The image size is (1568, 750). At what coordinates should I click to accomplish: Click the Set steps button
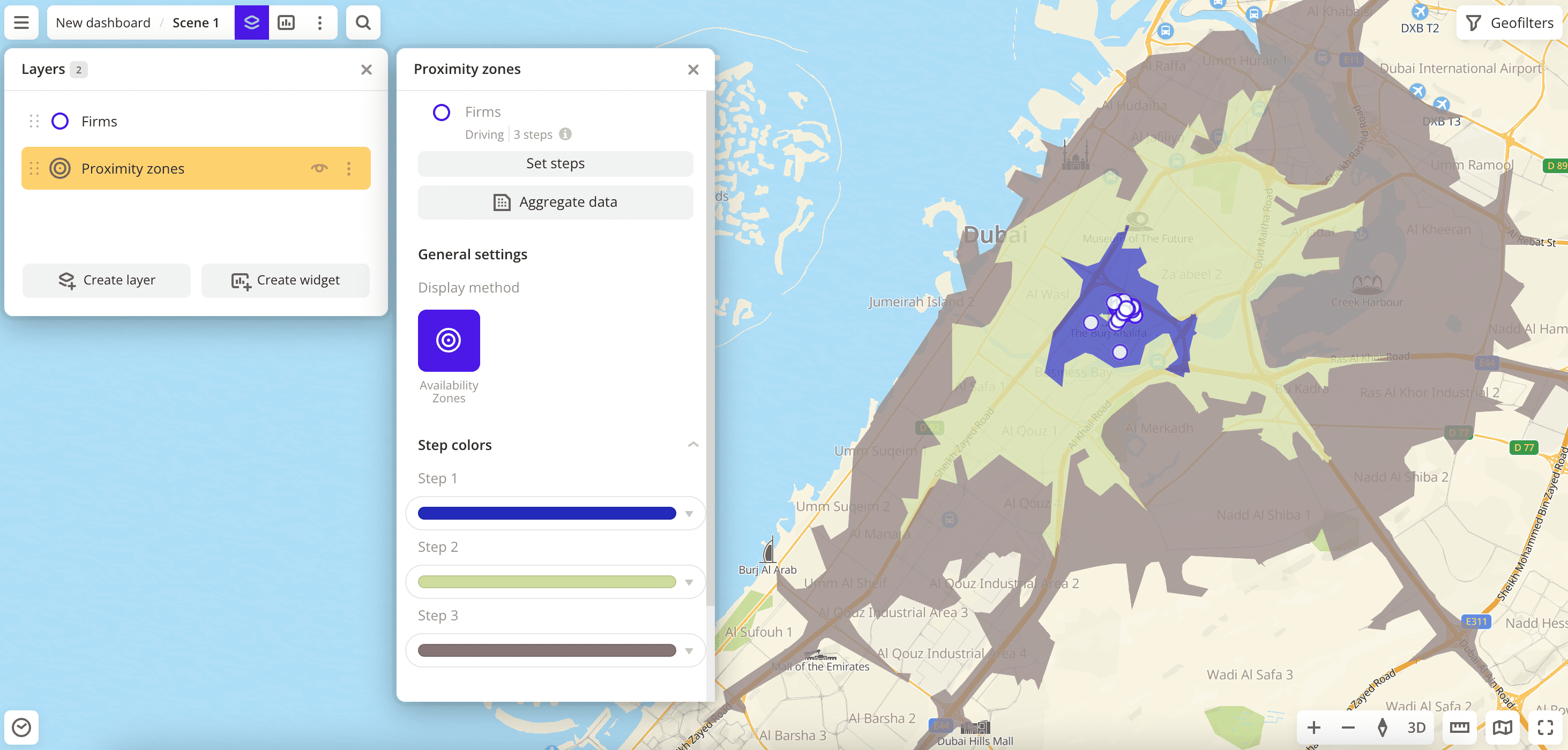pos(555,163)
